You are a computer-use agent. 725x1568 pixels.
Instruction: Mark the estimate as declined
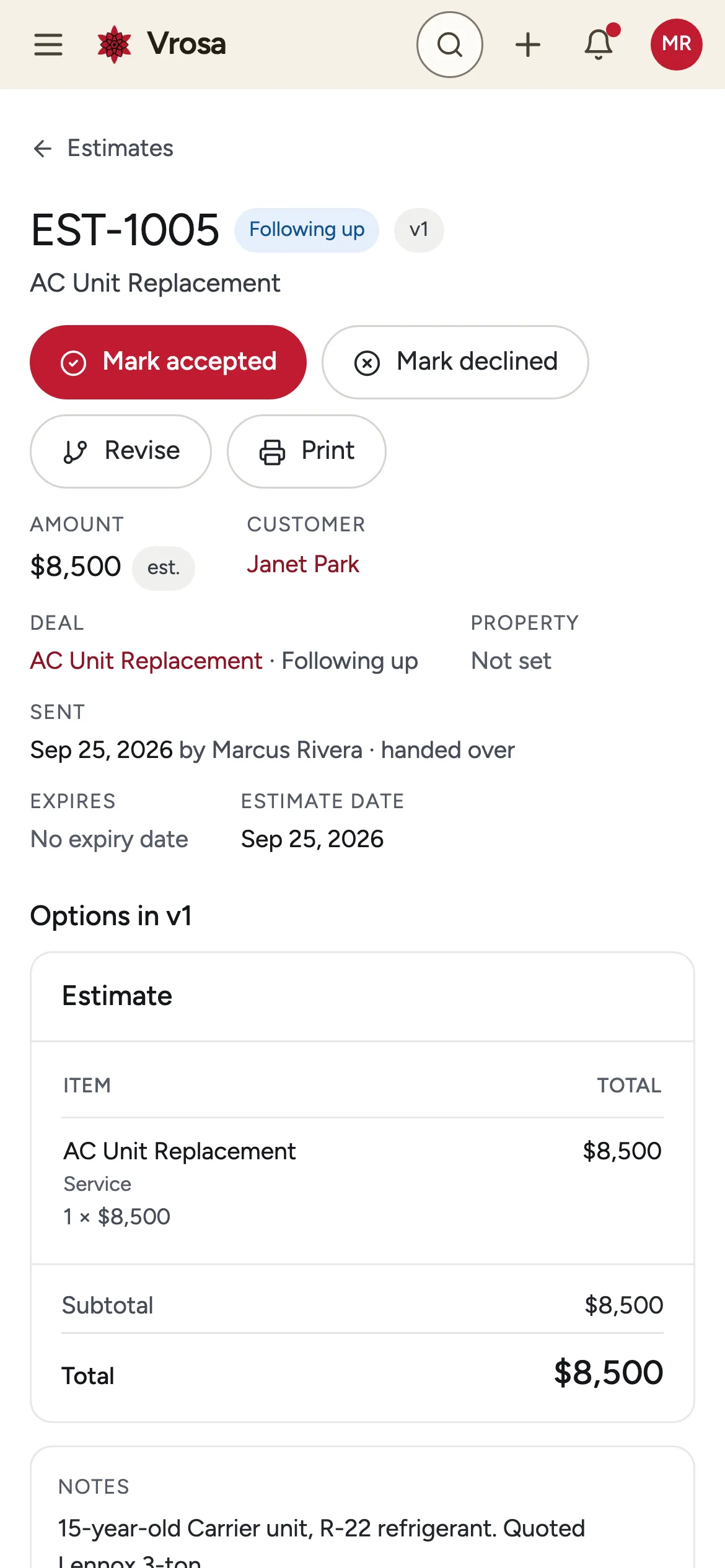(x=455, y=362)
